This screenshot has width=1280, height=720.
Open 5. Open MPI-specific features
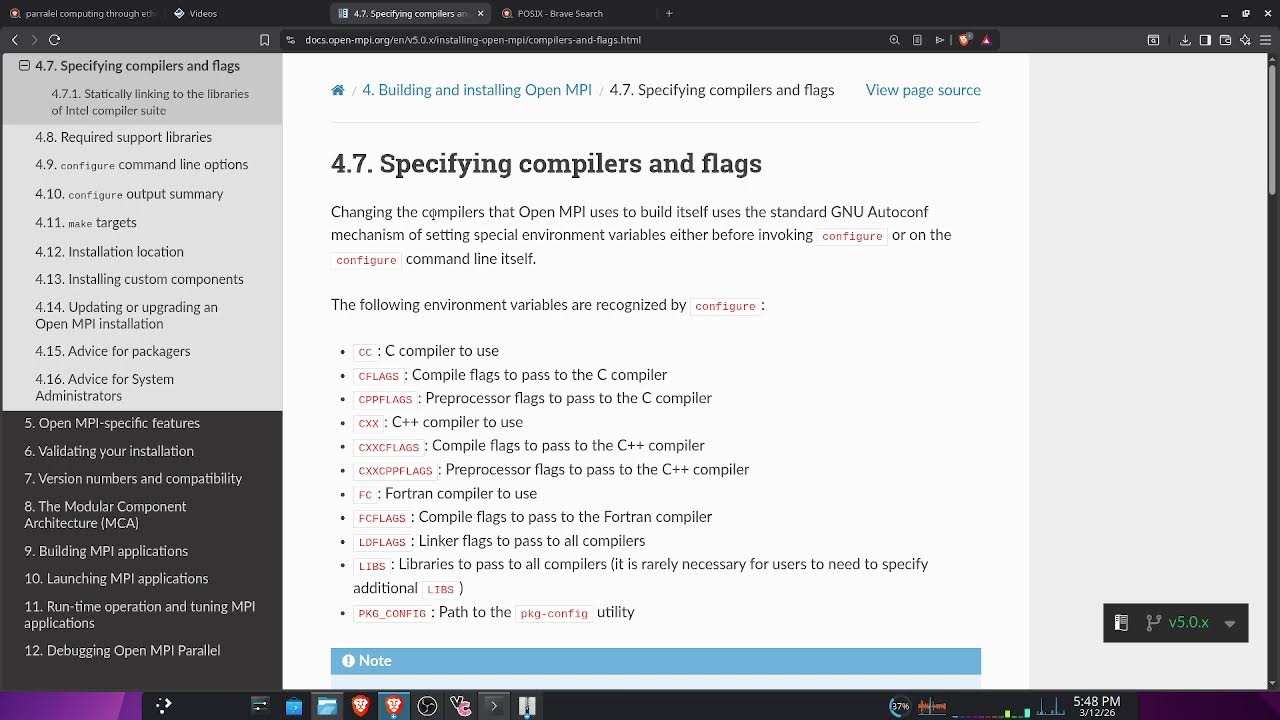(x=112, y=423)
